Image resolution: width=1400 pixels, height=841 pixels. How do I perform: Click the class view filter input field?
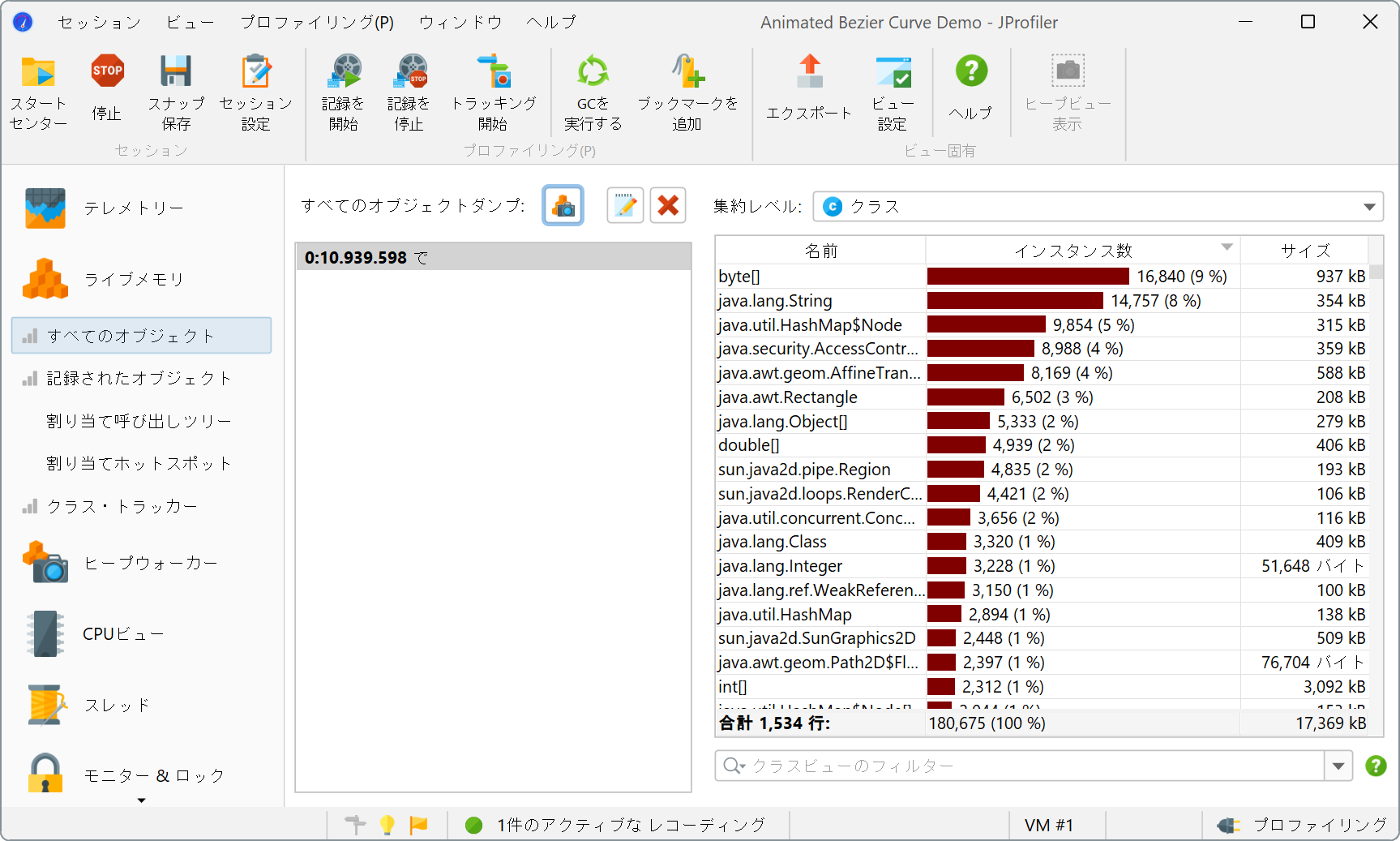1020,766
